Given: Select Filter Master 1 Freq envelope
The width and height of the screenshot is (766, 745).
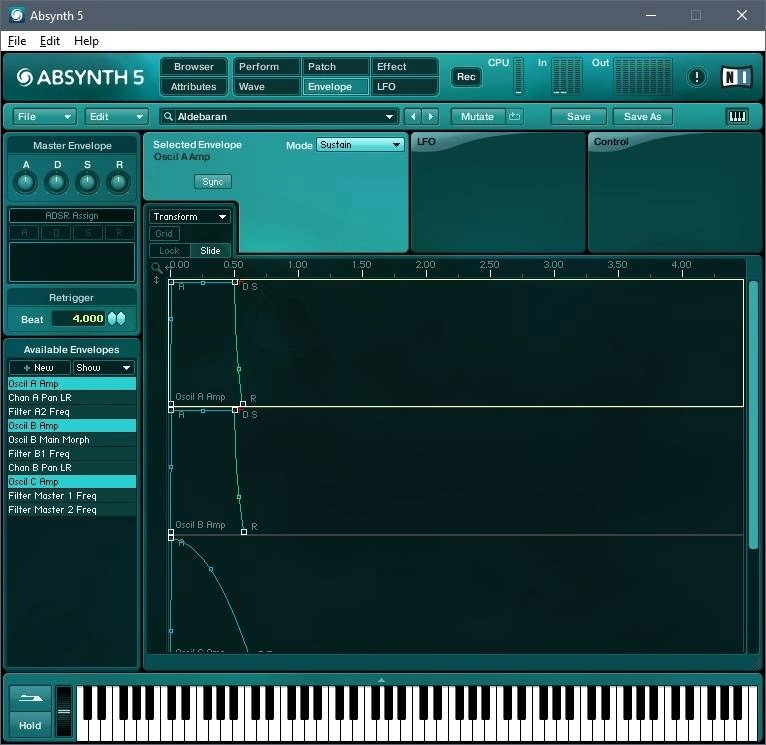Looking at the screenshot, I should (x=72, y=496).
